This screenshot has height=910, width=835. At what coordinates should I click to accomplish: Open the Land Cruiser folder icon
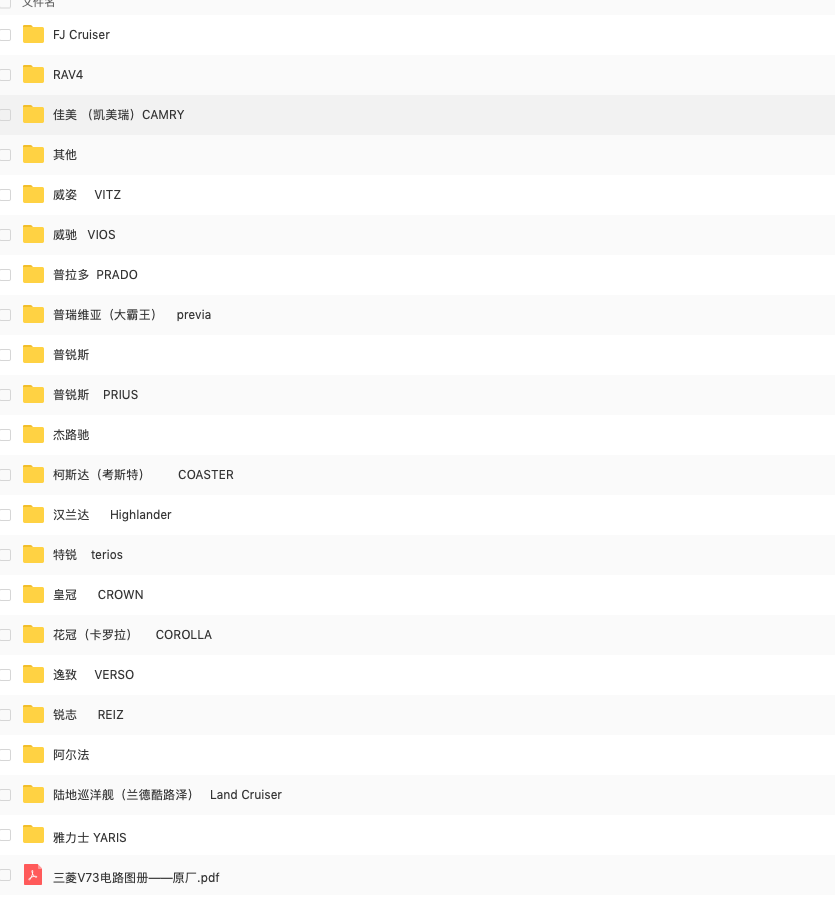coord(33,795)
